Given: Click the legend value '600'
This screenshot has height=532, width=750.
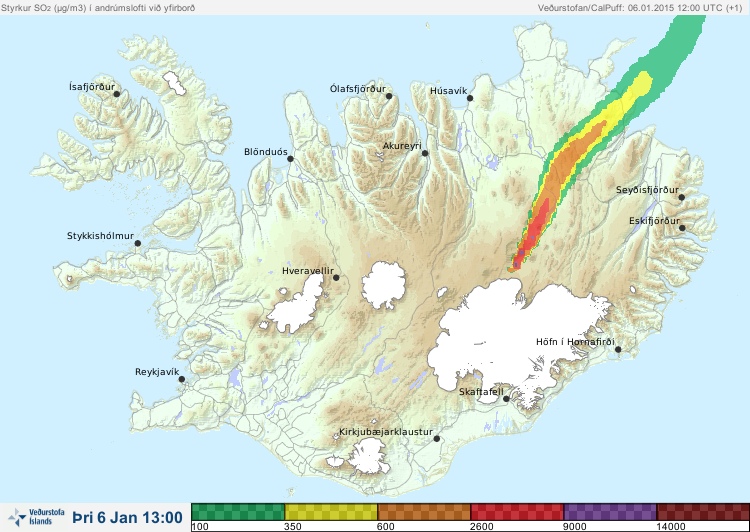Looking at the screenshot, I should click(386, 527).
